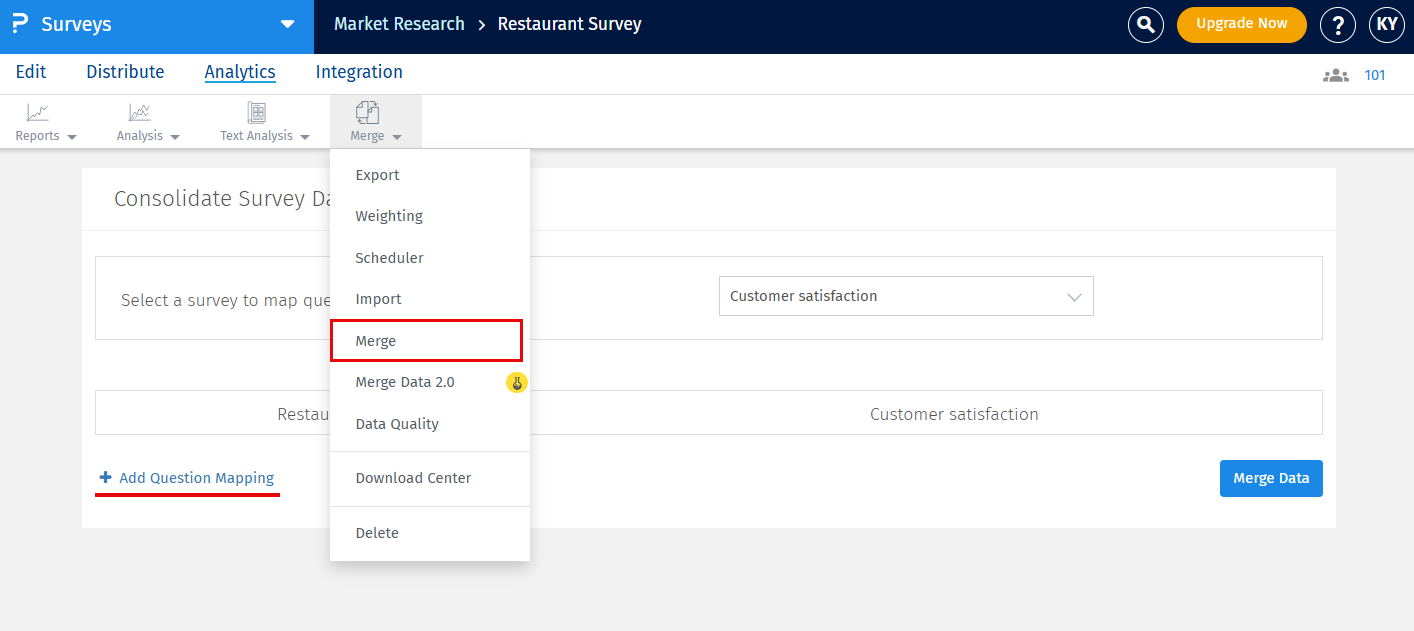Click the respondents count icon
The image size is (1414, 631).
(1335, 74)
